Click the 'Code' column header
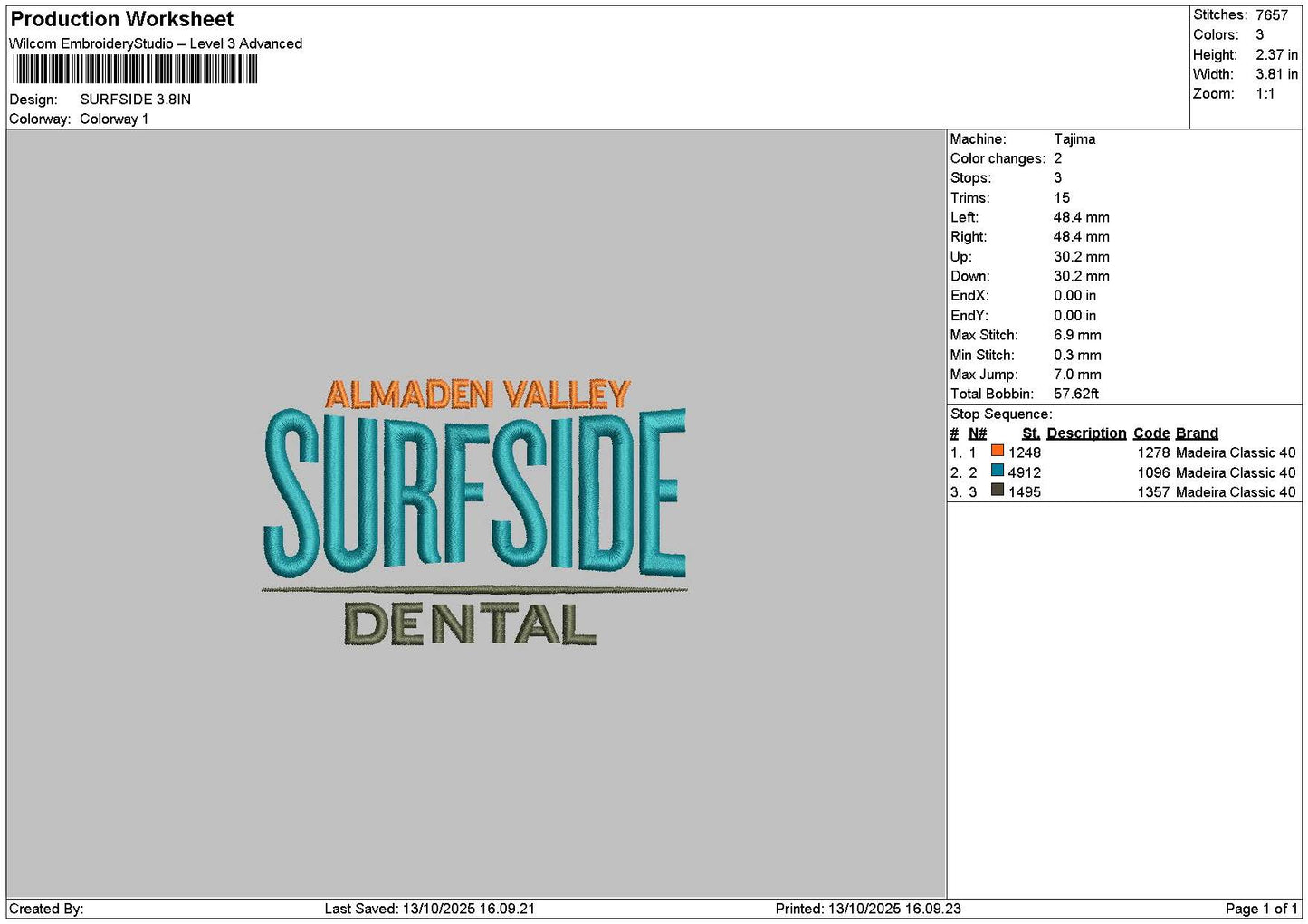 1151,433
